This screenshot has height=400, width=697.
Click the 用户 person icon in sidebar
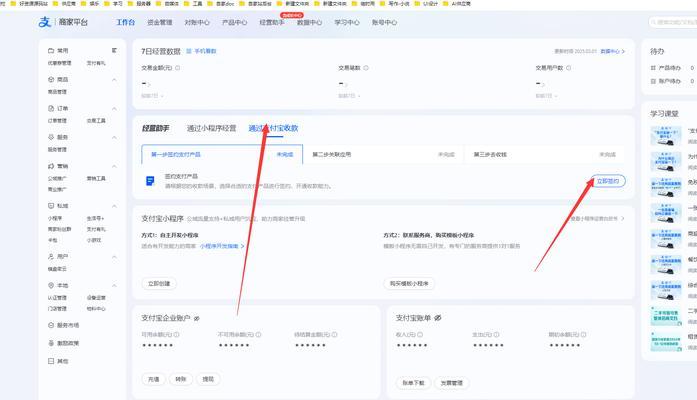pos(51,256)
